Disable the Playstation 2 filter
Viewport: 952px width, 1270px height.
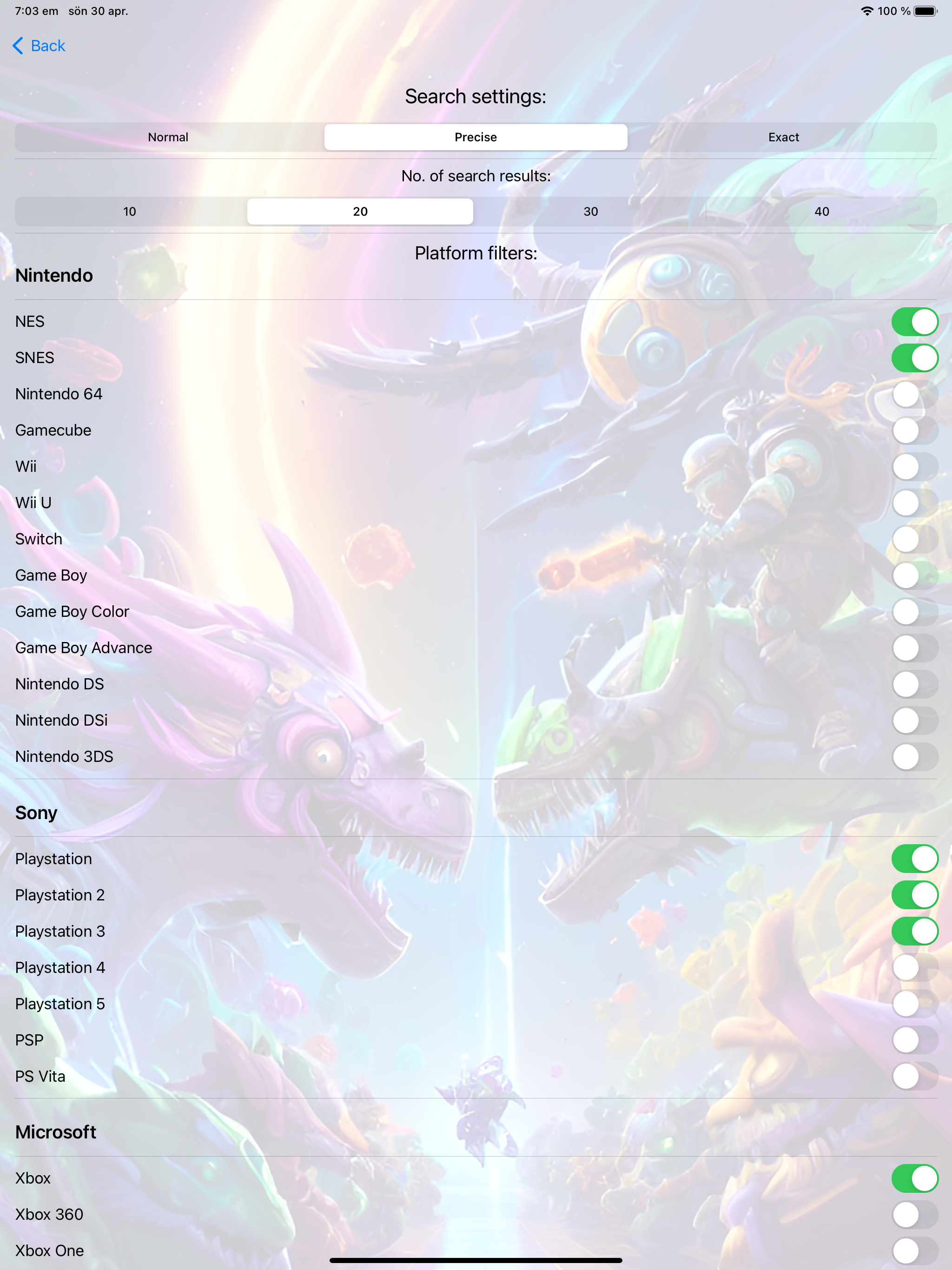pyautogui.click(x=915, y=895)
